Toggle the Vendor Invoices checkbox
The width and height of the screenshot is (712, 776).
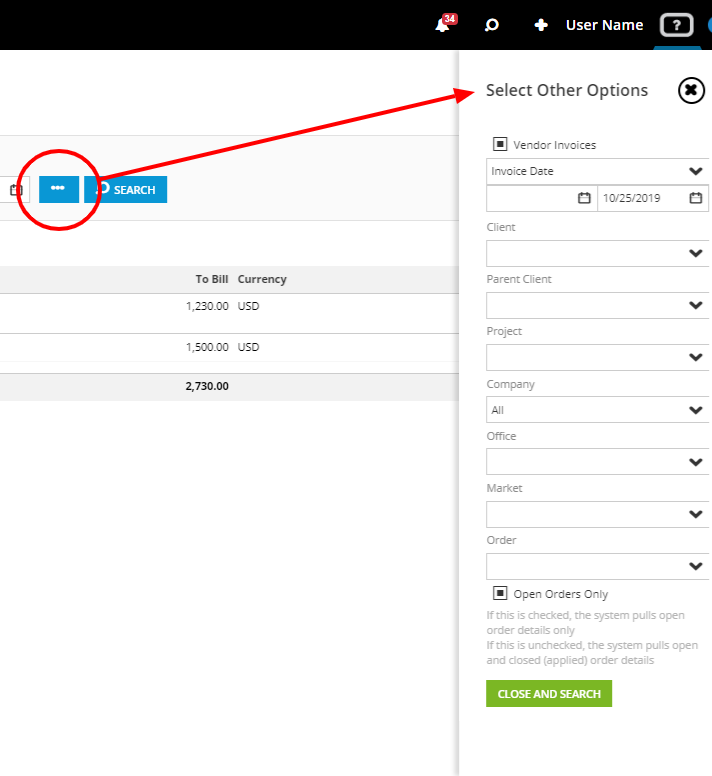point(500,144)
